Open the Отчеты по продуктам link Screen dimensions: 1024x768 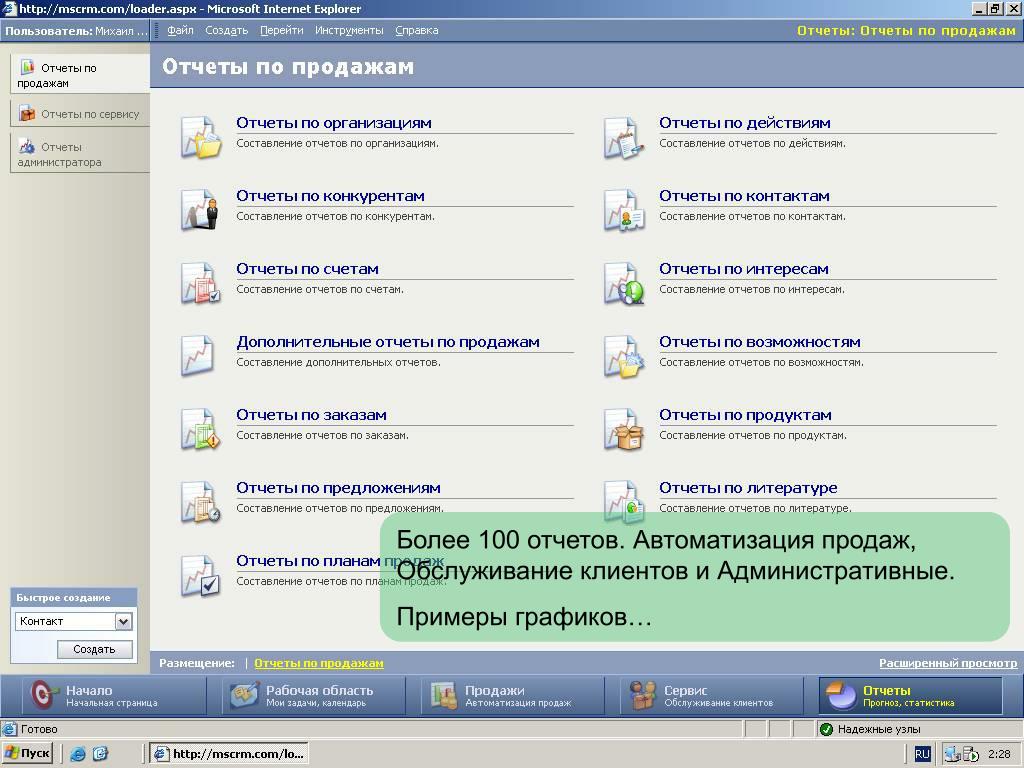745,415
